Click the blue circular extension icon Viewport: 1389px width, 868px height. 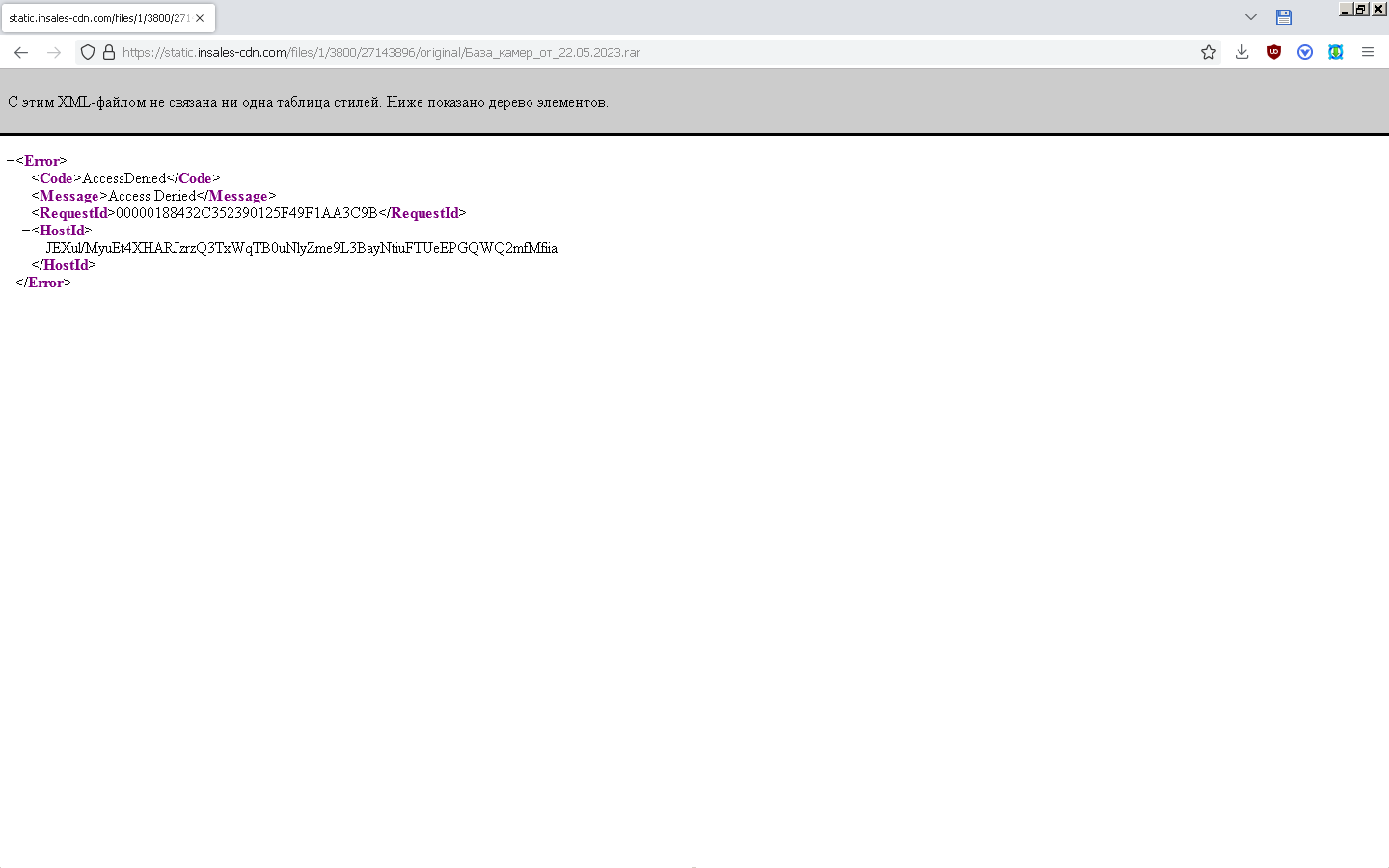pos(1305,52)
